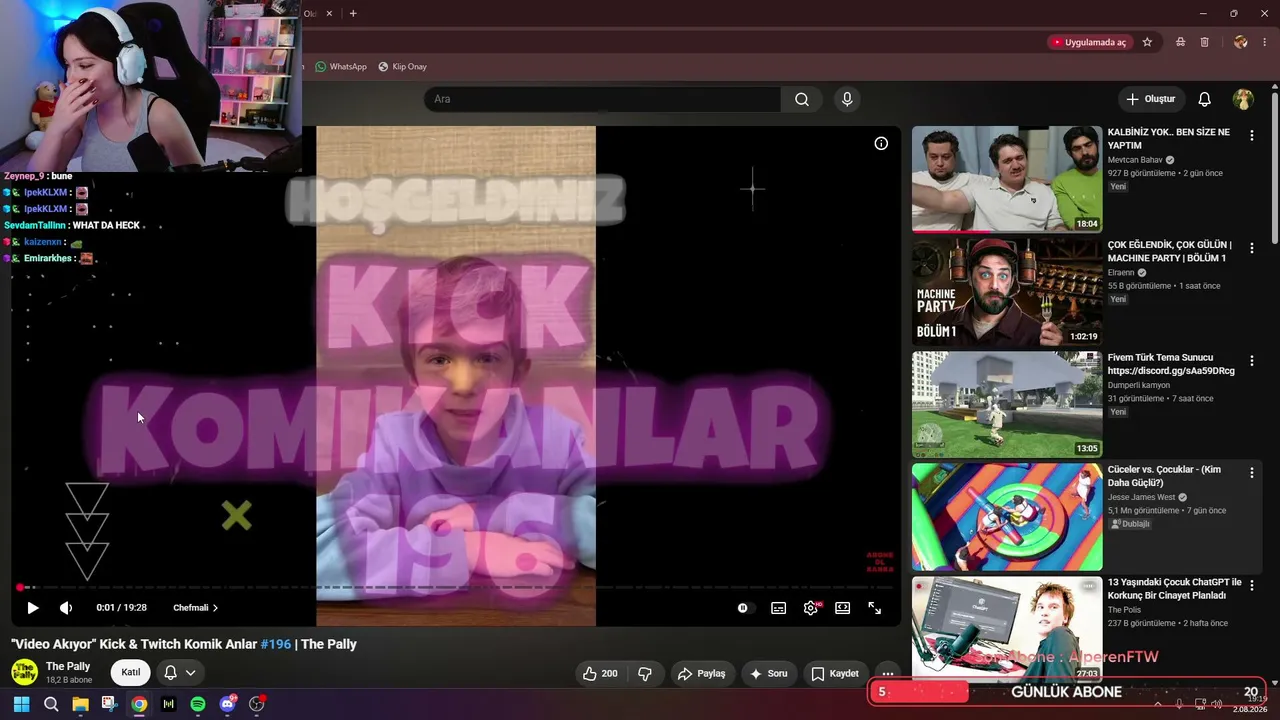Open the Chefmali chapter list
Viewport: 1280px width, 720px height.
coord(195,607)
